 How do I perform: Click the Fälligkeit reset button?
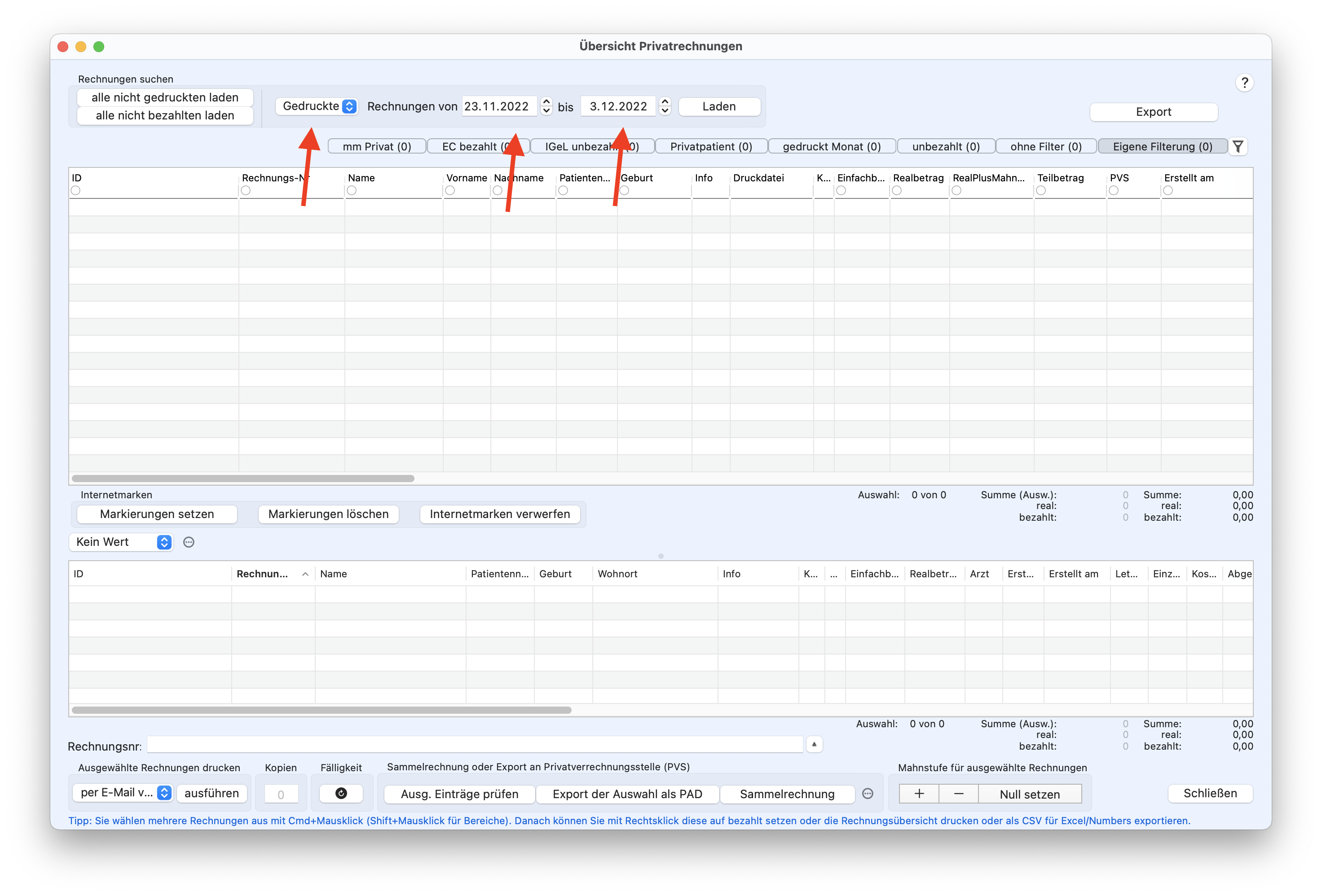coord(341,794)
